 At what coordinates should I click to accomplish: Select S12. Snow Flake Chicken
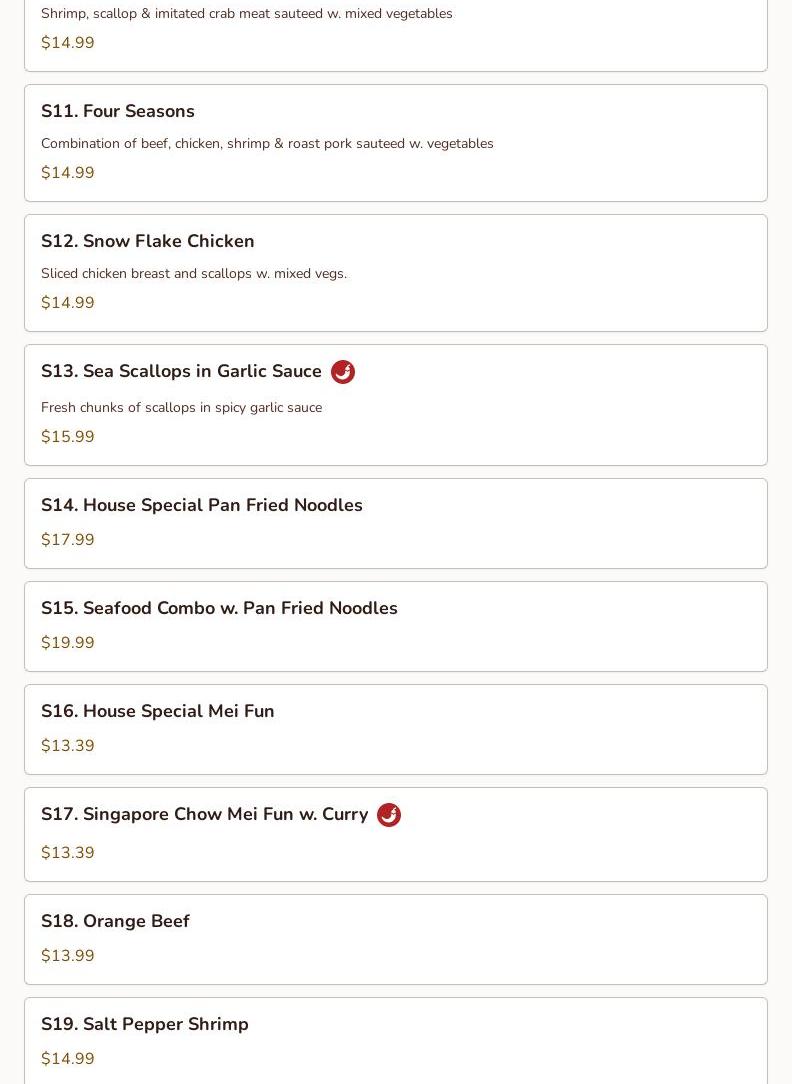pos(148,241)
